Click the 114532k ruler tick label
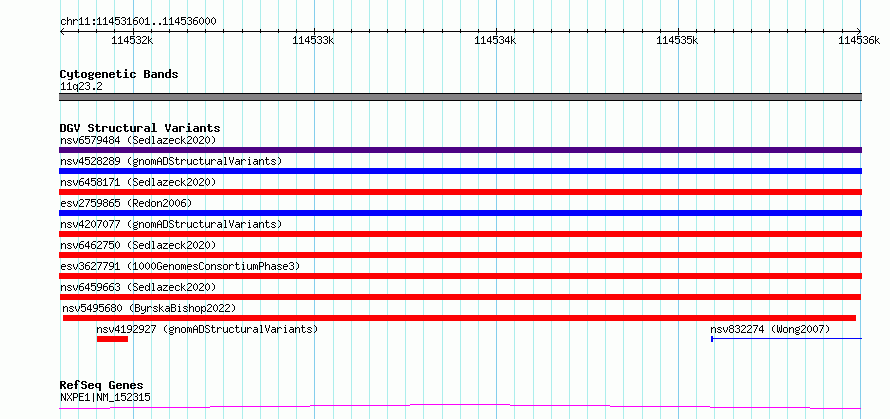 coord(132,40)
